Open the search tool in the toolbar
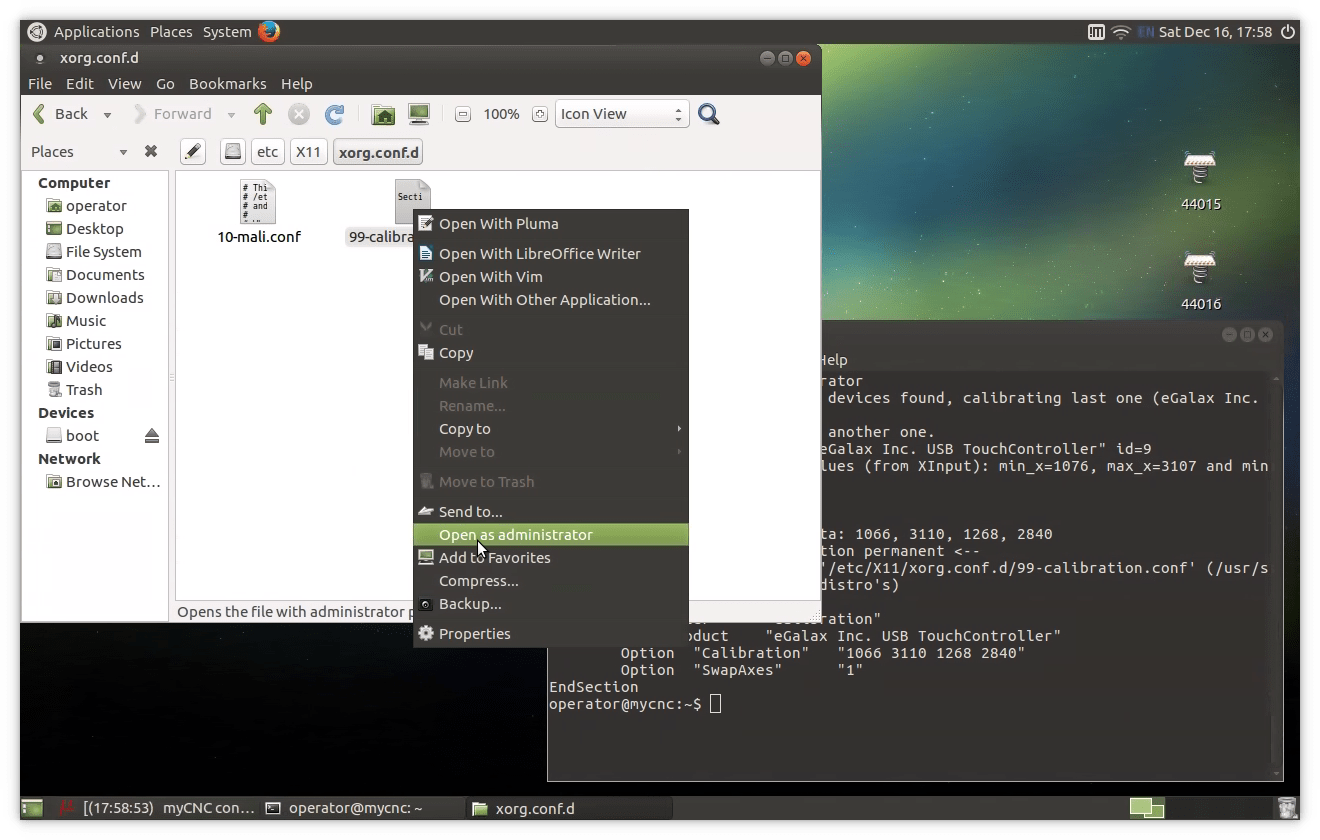Screen dimensions: 1320x840 (709, 114)
